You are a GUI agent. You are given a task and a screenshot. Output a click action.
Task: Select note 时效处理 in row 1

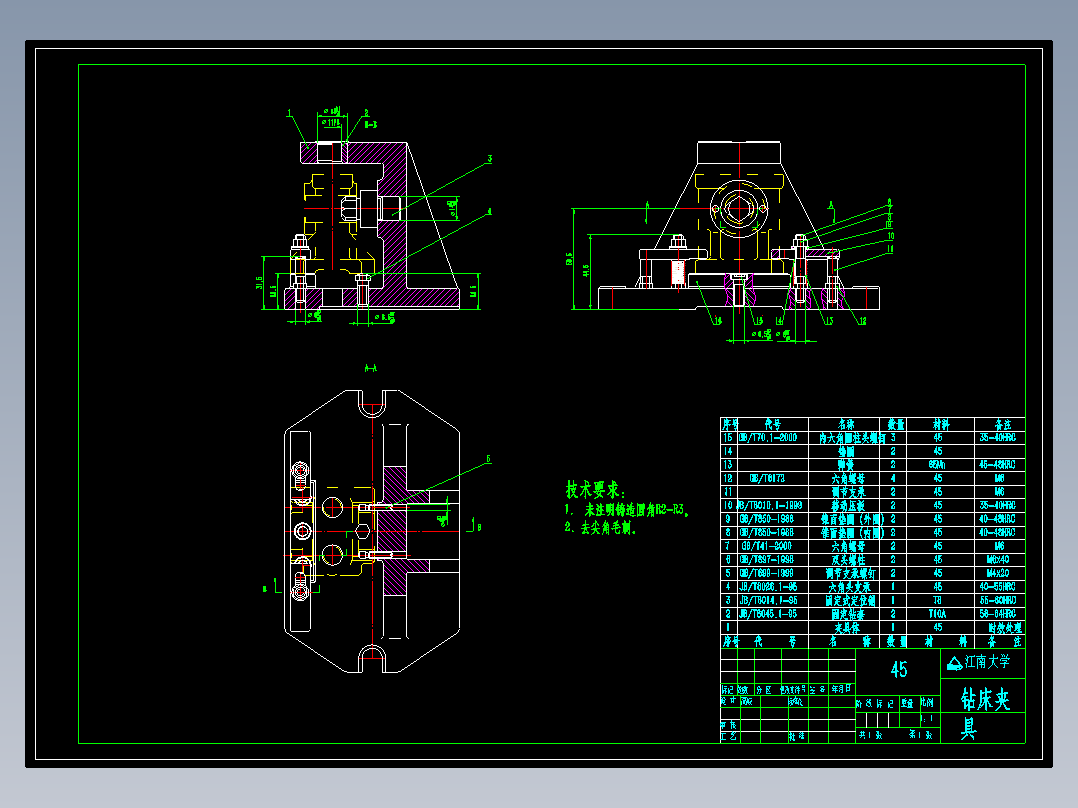[1005, 628]
